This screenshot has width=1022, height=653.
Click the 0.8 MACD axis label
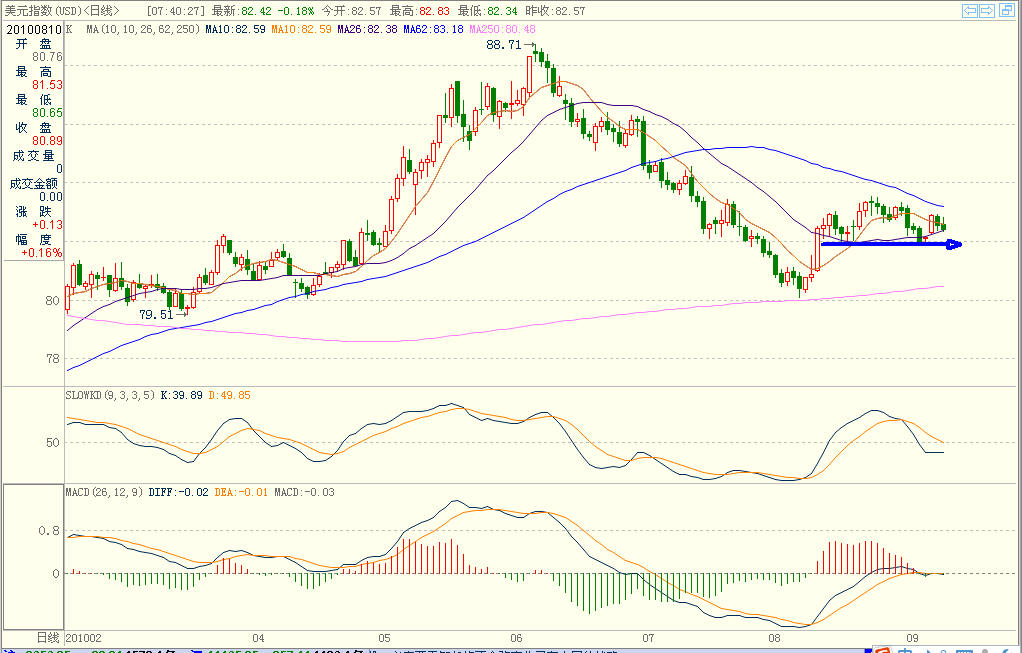click(x=49, y=531)
